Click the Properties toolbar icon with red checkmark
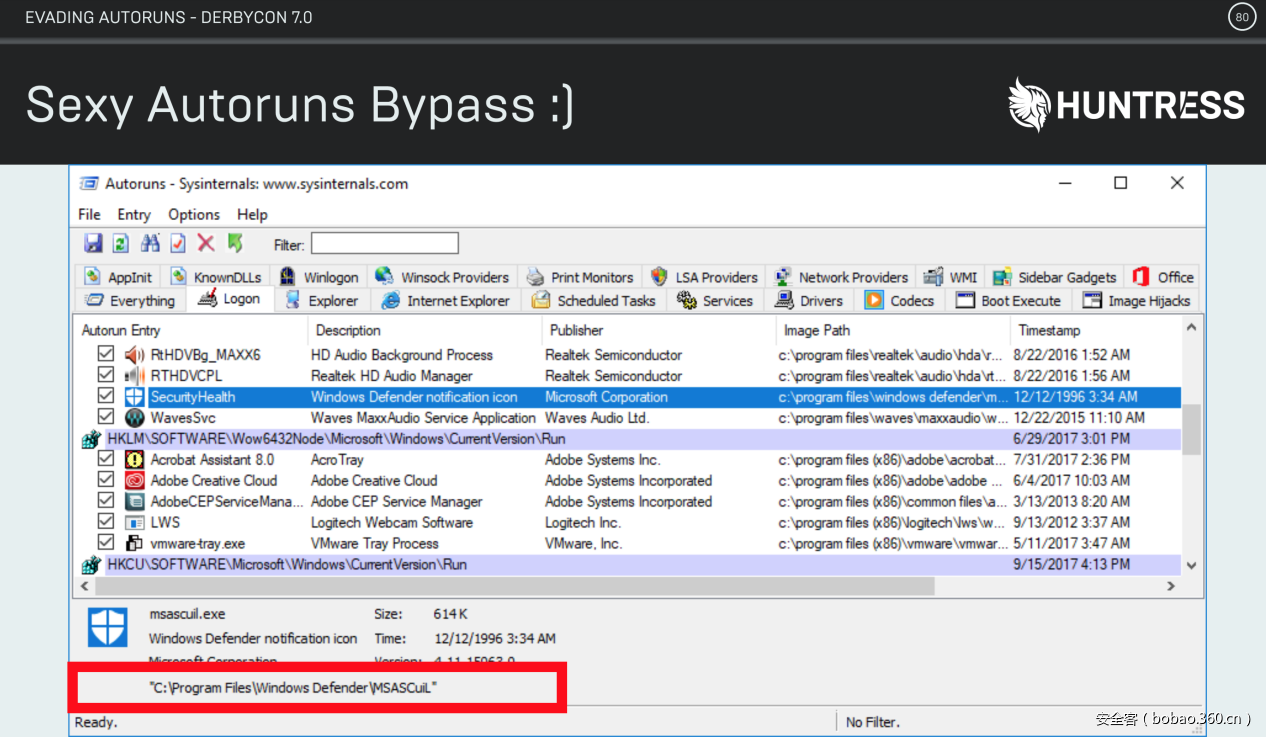The image size is (1266, 737). pyautogui.click(x=178, y=243)
